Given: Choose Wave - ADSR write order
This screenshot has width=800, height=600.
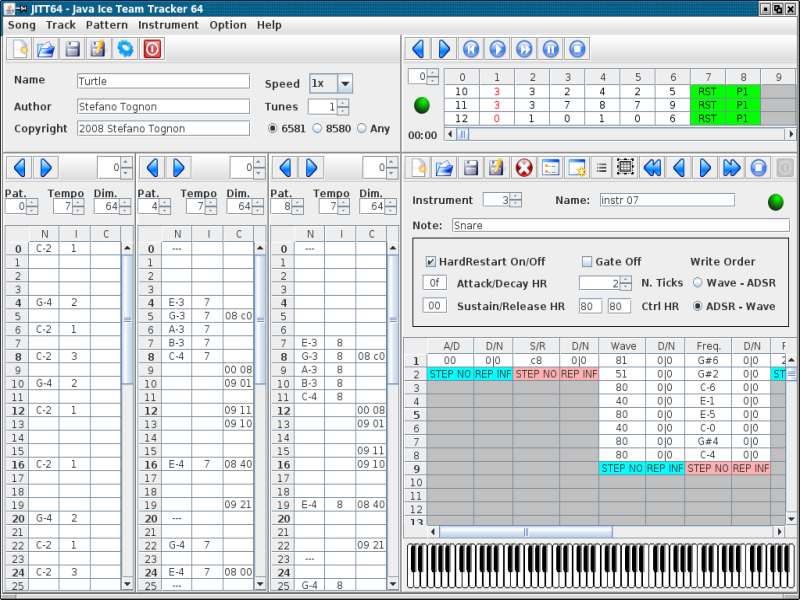Looking at the screenshot, I should click(x=698, y=283).
